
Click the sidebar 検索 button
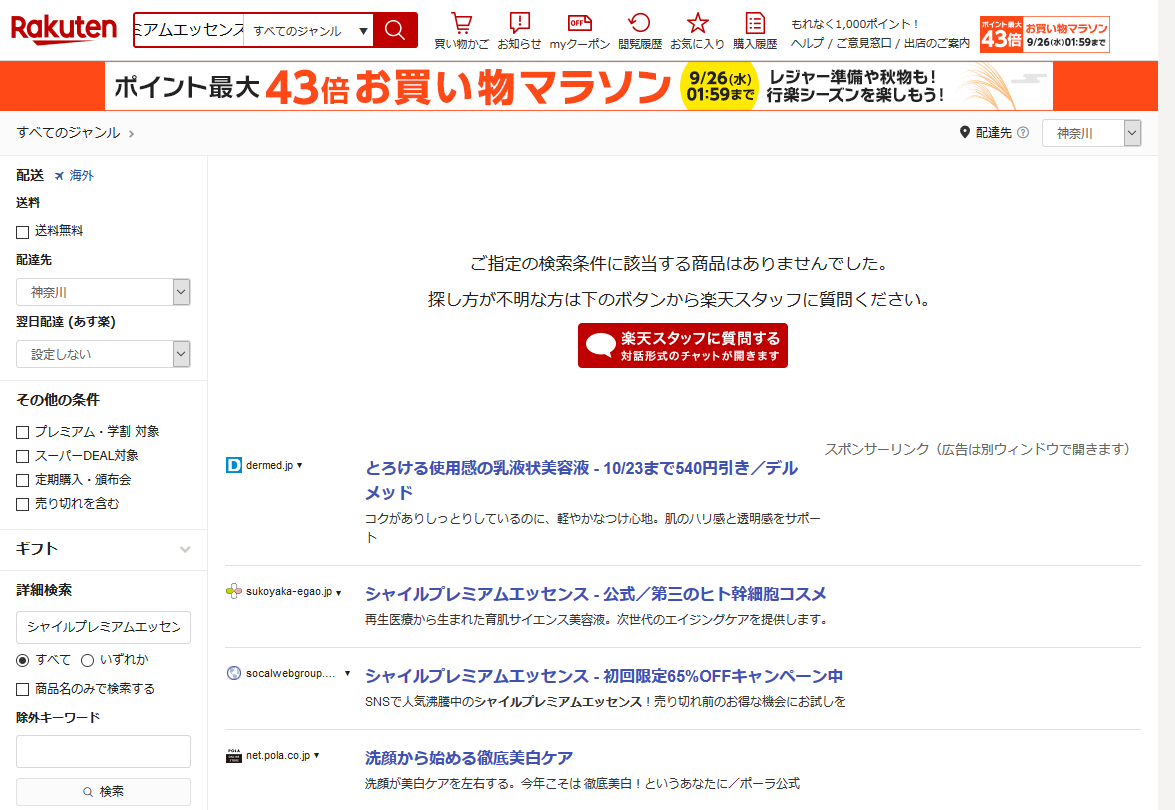tap(103, 792)
